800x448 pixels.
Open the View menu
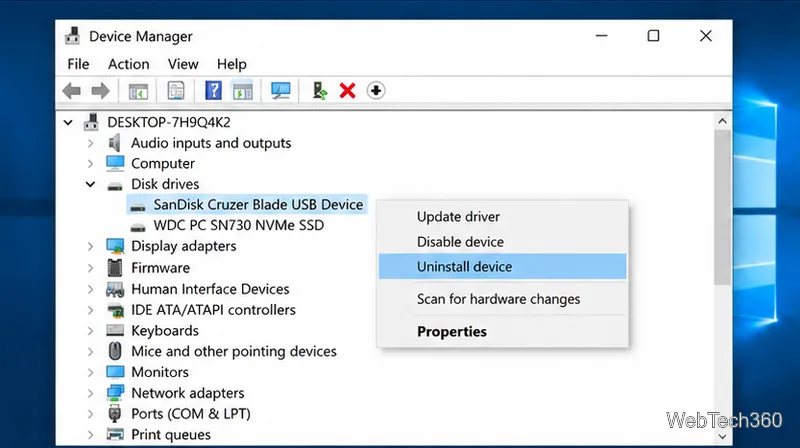click(183, 64)
